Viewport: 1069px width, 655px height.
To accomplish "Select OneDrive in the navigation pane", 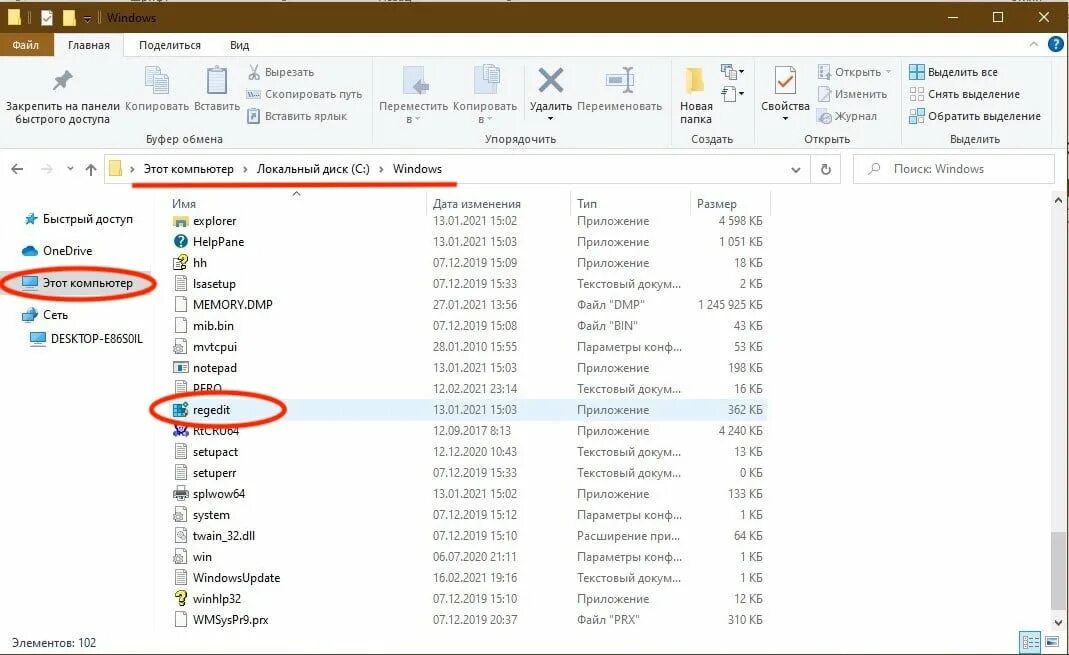I will coord(57,251).
